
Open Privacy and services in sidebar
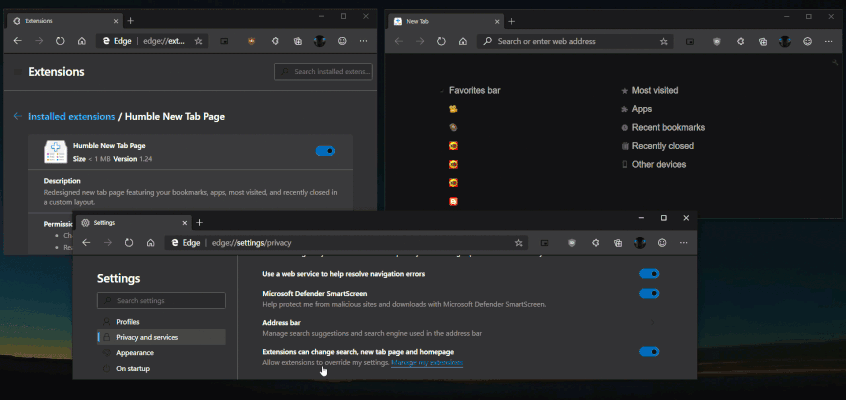click(161, 337)
